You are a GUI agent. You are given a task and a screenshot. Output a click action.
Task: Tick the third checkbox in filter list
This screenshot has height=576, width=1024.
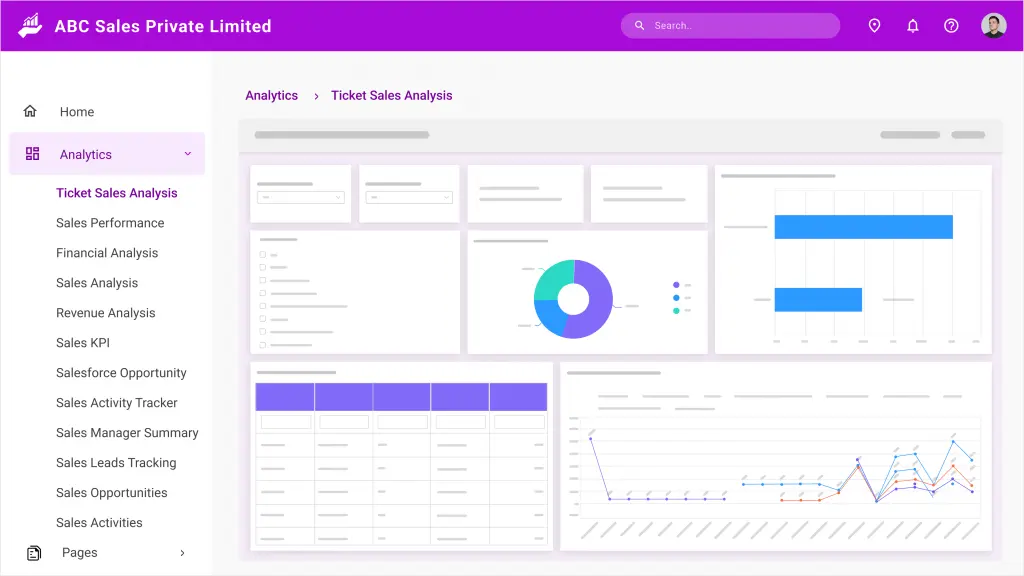(263, 280)
